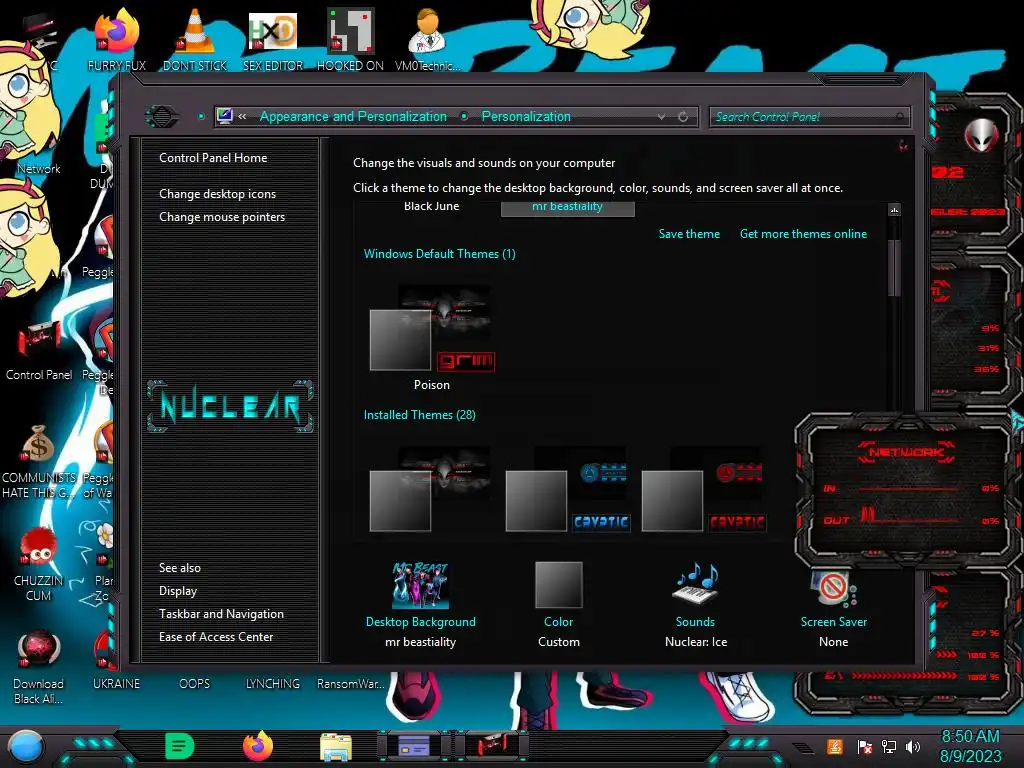Click in the Search Control Panel field

pos(808,117)
